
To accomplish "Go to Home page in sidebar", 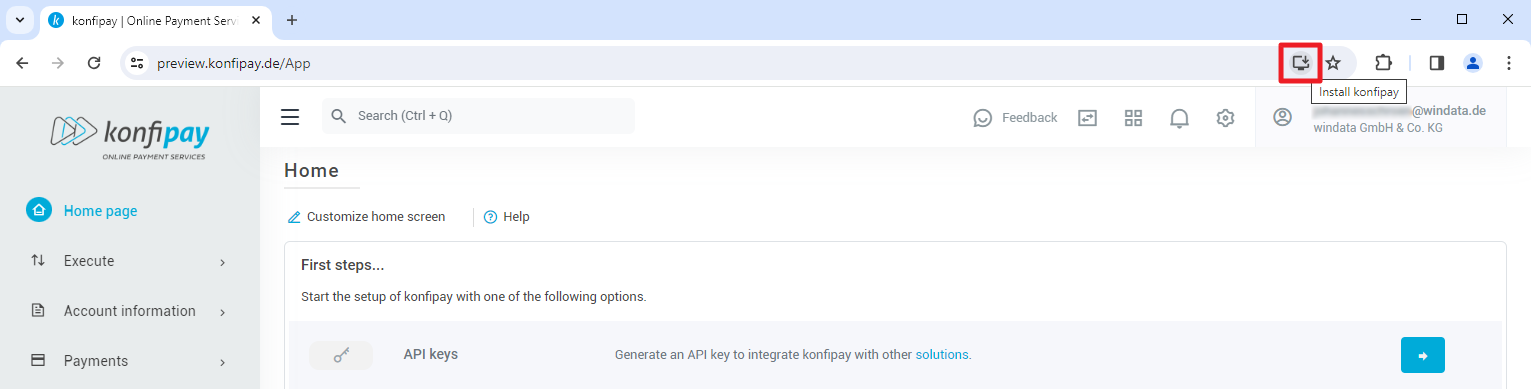I will (100, 211).
